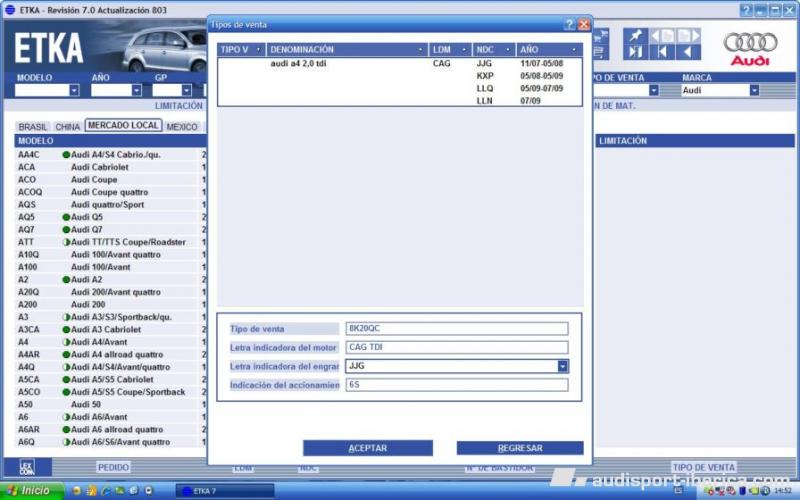The width and height of the screenshot is (800, 500).
Task: Sort by AÑO column header in dialog
Action: 549,49
